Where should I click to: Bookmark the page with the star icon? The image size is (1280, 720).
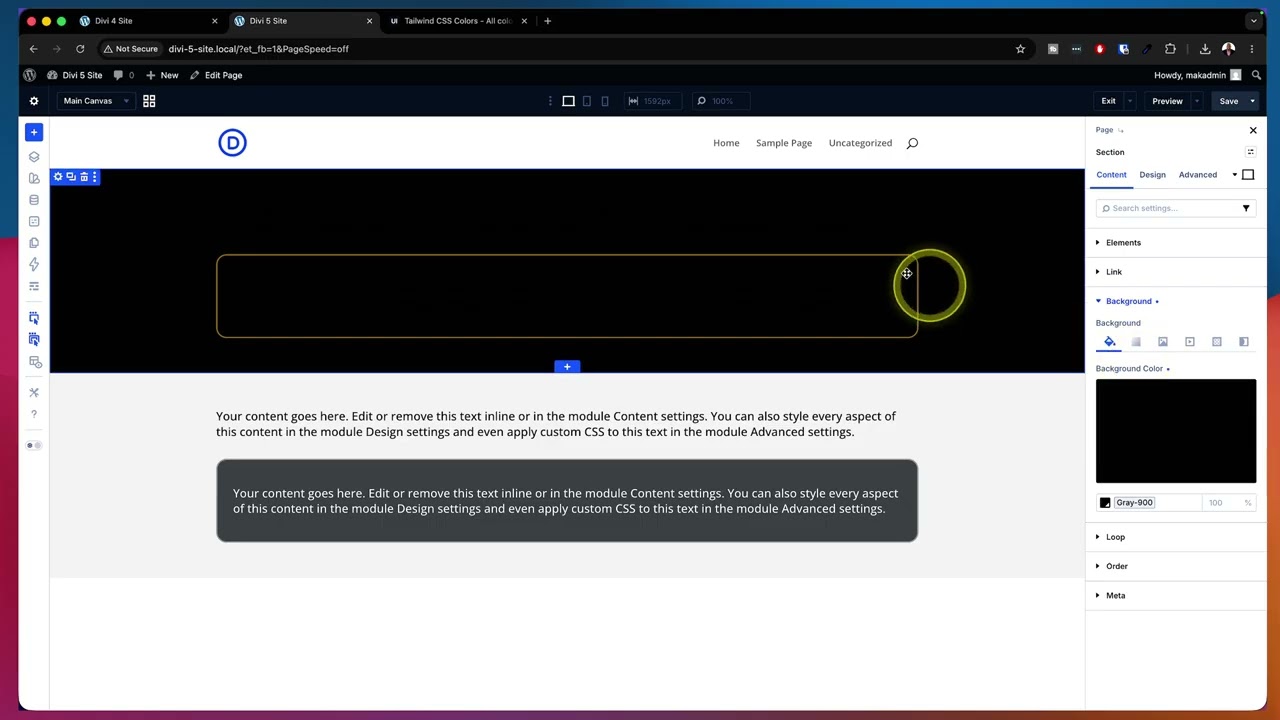tap(1020, 49)
